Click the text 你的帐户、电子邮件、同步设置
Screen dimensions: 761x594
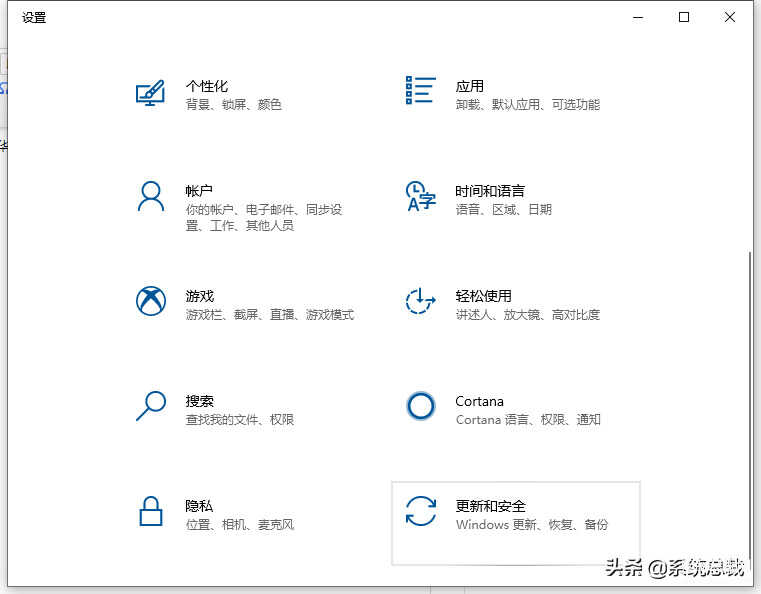[x=264, y=217]
